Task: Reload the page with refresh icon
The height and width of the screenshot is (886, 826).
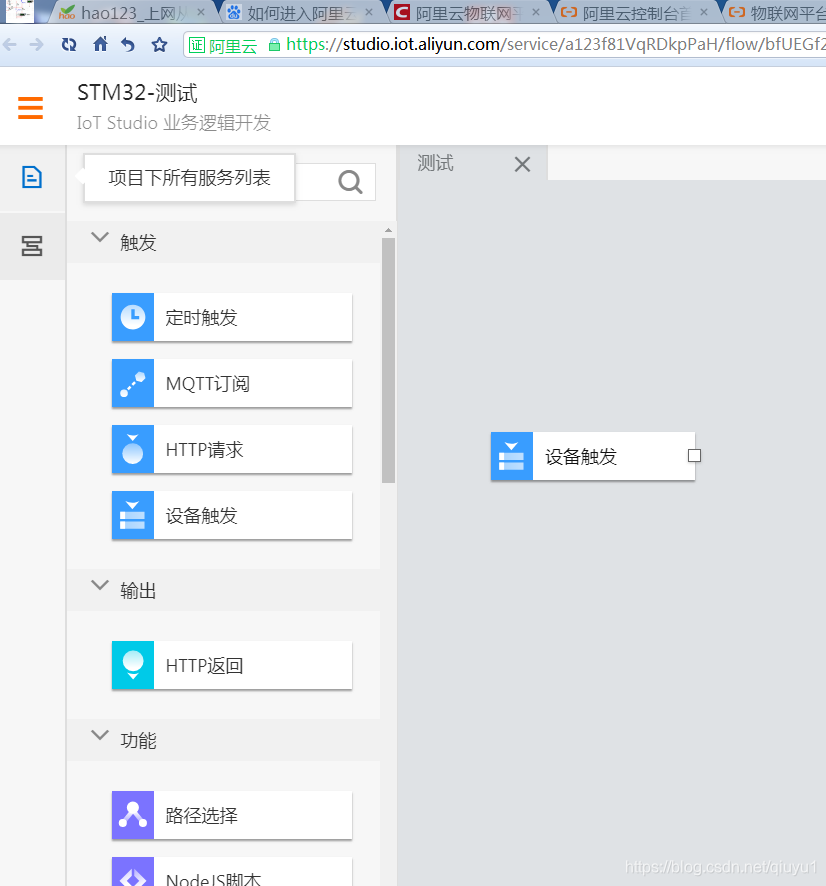Action: tap(69, 44)
